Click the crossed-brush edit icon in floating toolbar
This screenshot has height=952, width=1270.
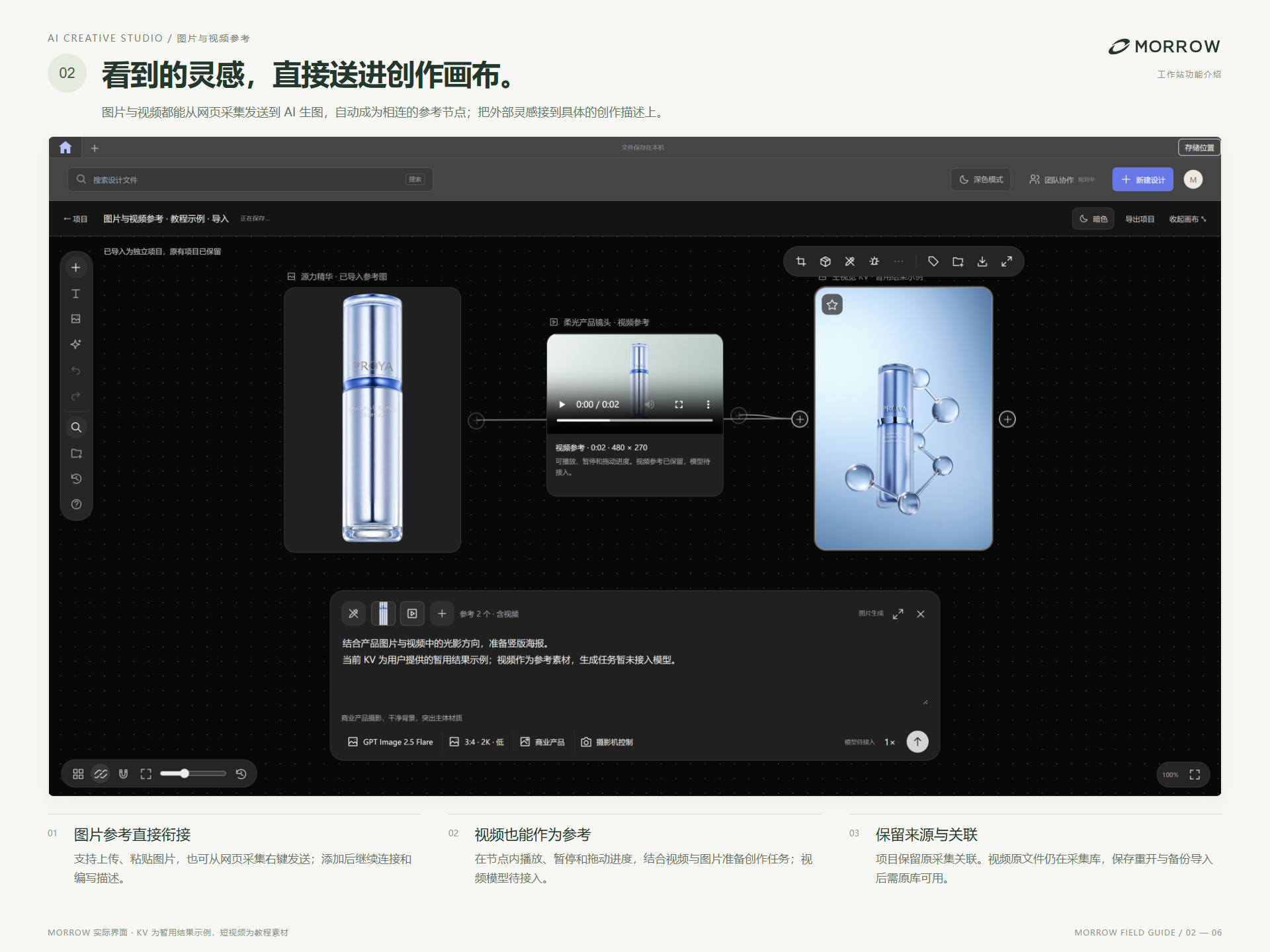click(850, 261)
